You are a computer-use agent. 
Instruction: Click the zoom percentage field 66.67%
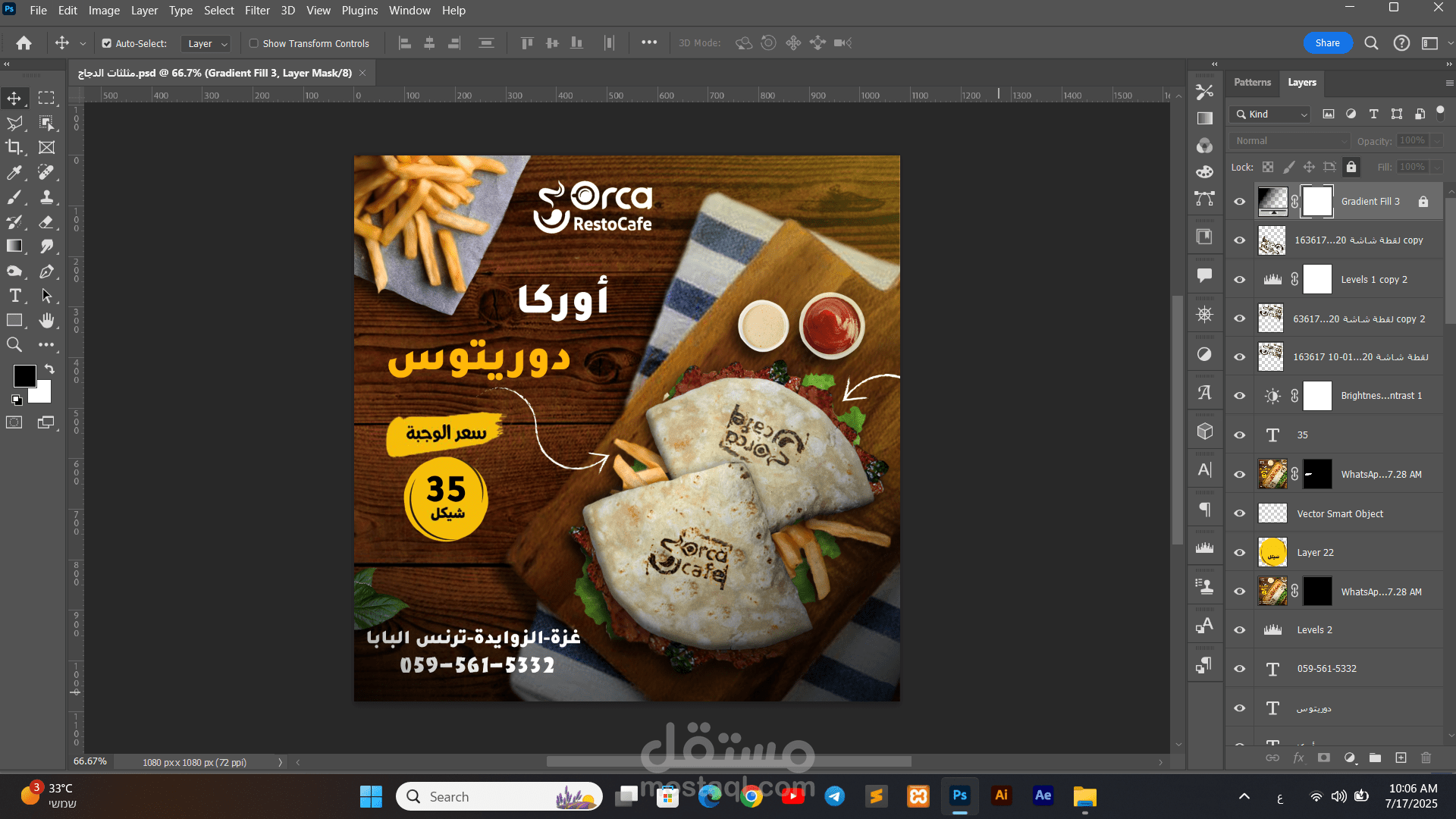tap(90, 761)
